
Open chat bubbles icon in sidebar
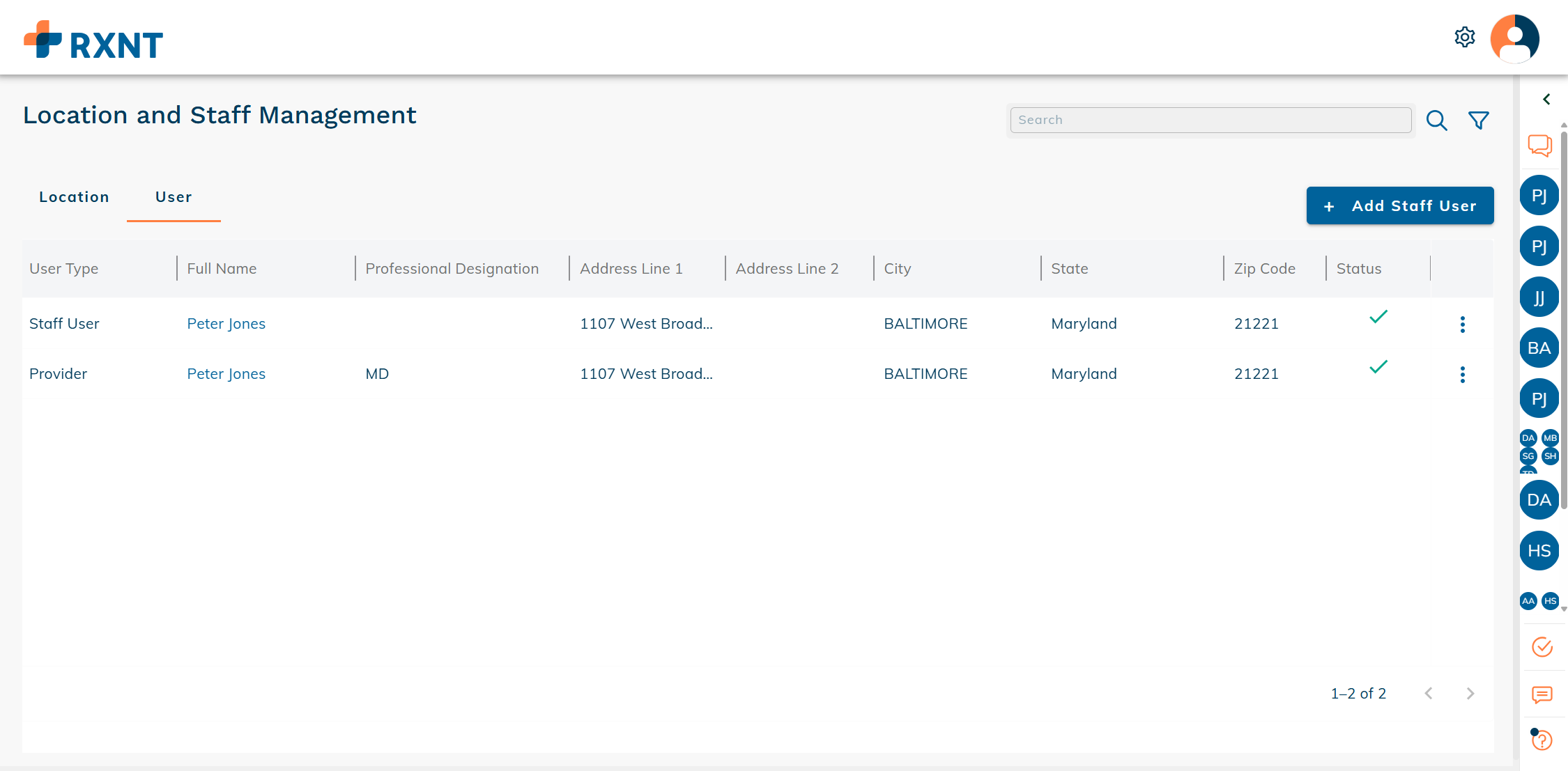pyautogui.click(x=1539, y=146)
